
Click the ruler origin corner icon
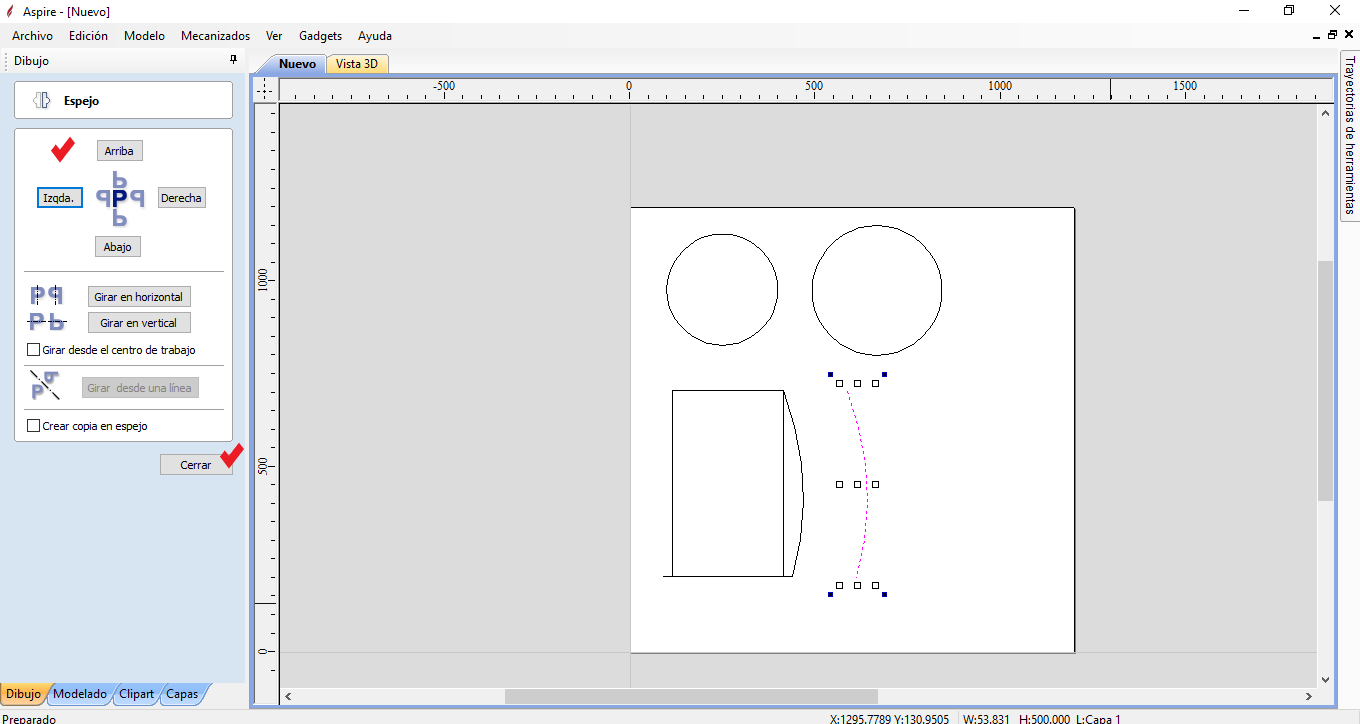[x=264, y=90]
